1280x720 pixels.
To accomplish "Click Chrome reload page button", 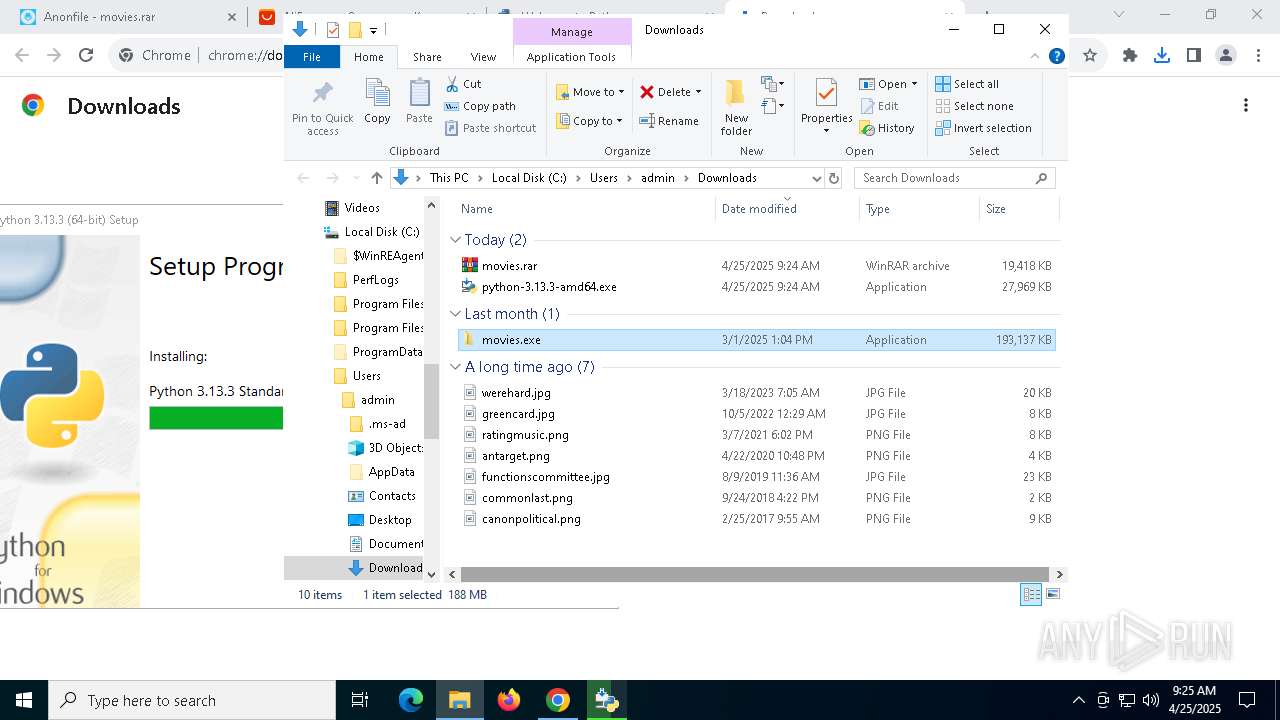I will point(86,56).
